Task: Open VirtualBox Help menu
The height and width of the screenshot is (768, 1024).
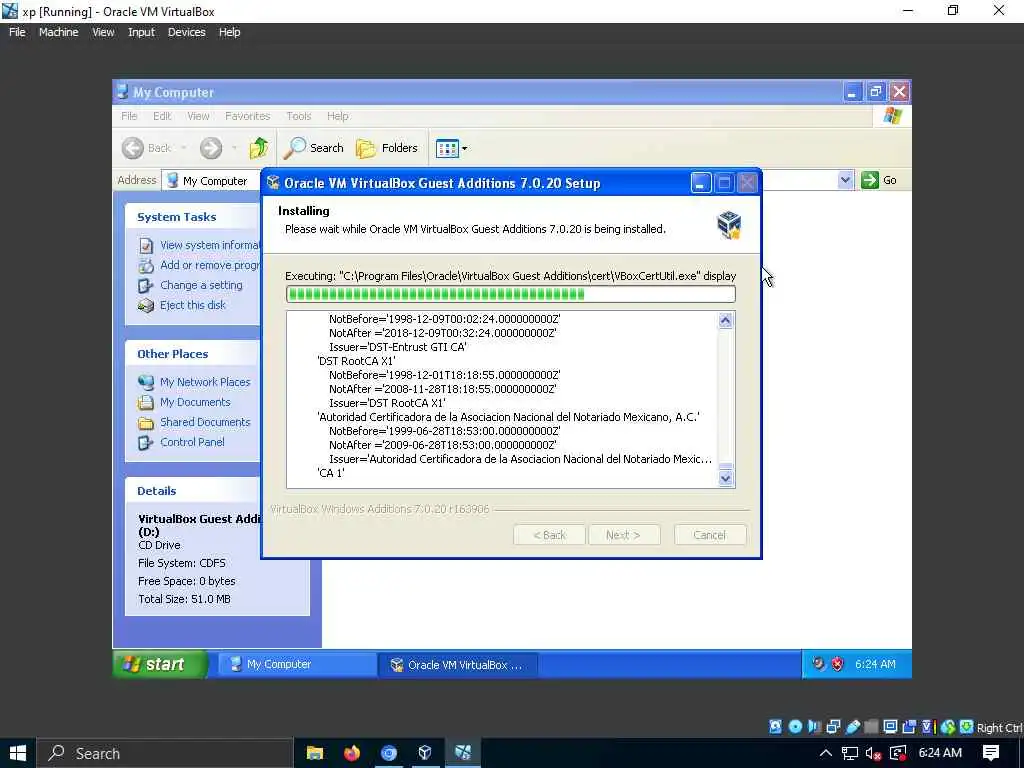Action: [229, 32]
